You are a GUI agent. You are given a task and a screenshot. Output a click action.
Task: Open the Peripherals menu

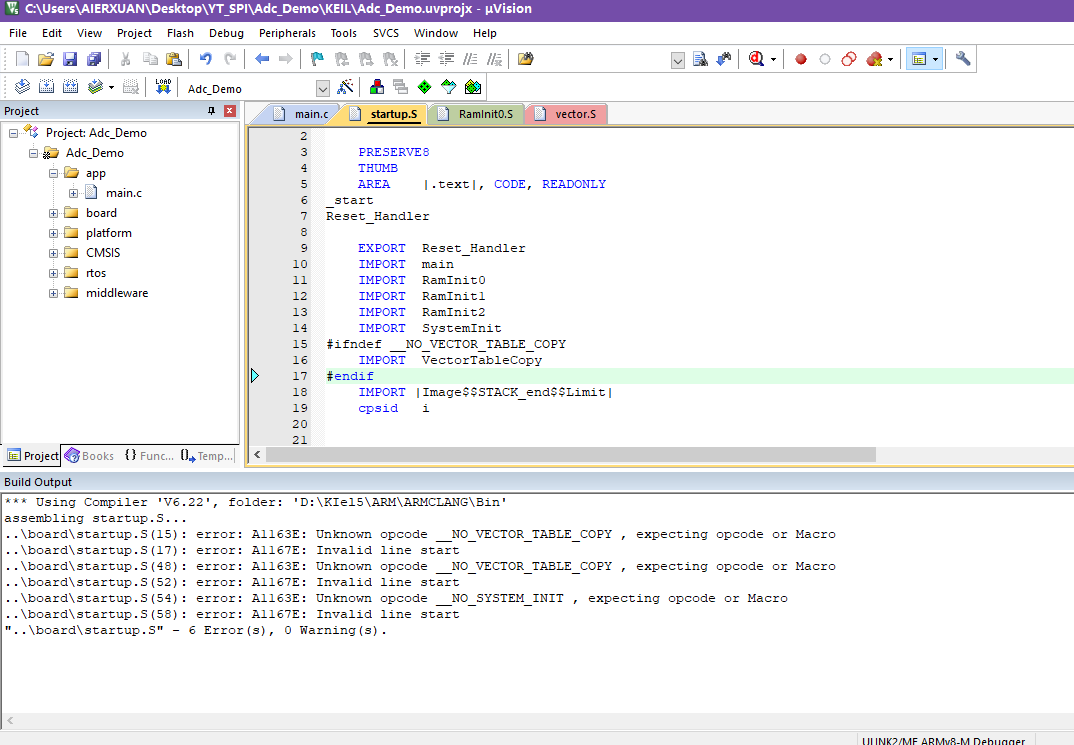point(287,33)
